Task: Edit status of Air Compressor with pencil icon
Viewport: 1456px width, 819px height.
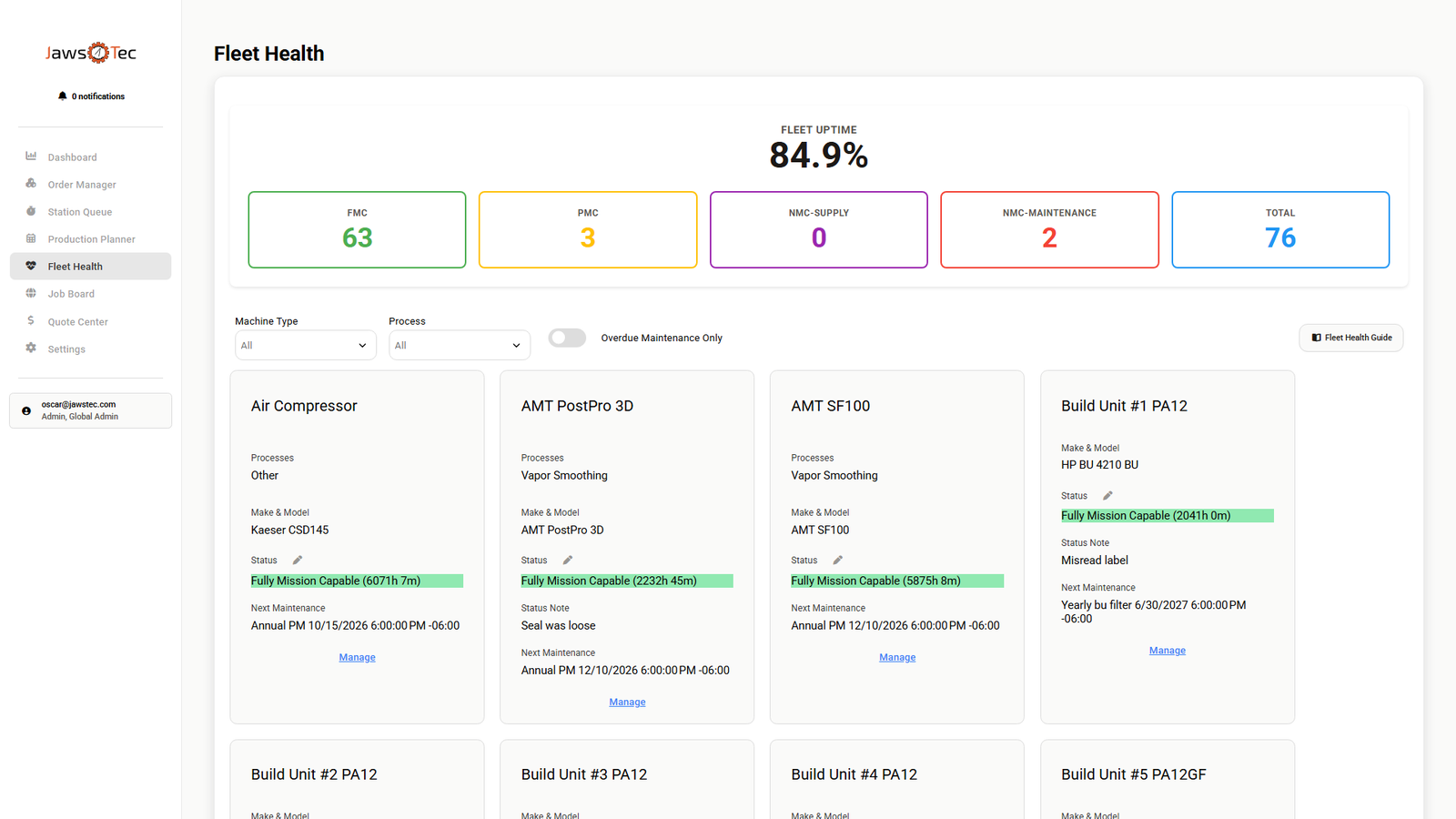Action: tap(298, 560)
